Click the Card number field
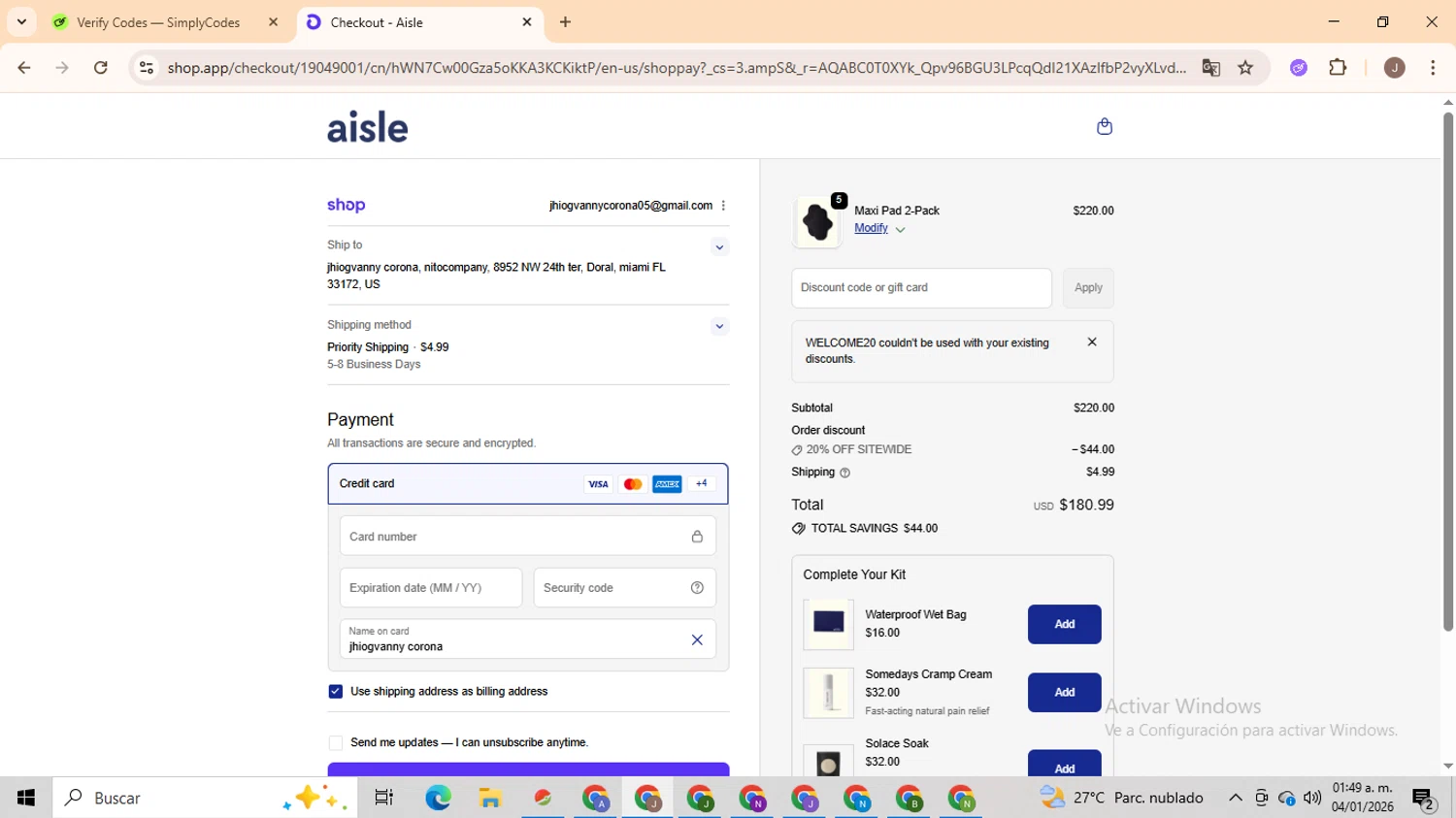 (528, 537)
